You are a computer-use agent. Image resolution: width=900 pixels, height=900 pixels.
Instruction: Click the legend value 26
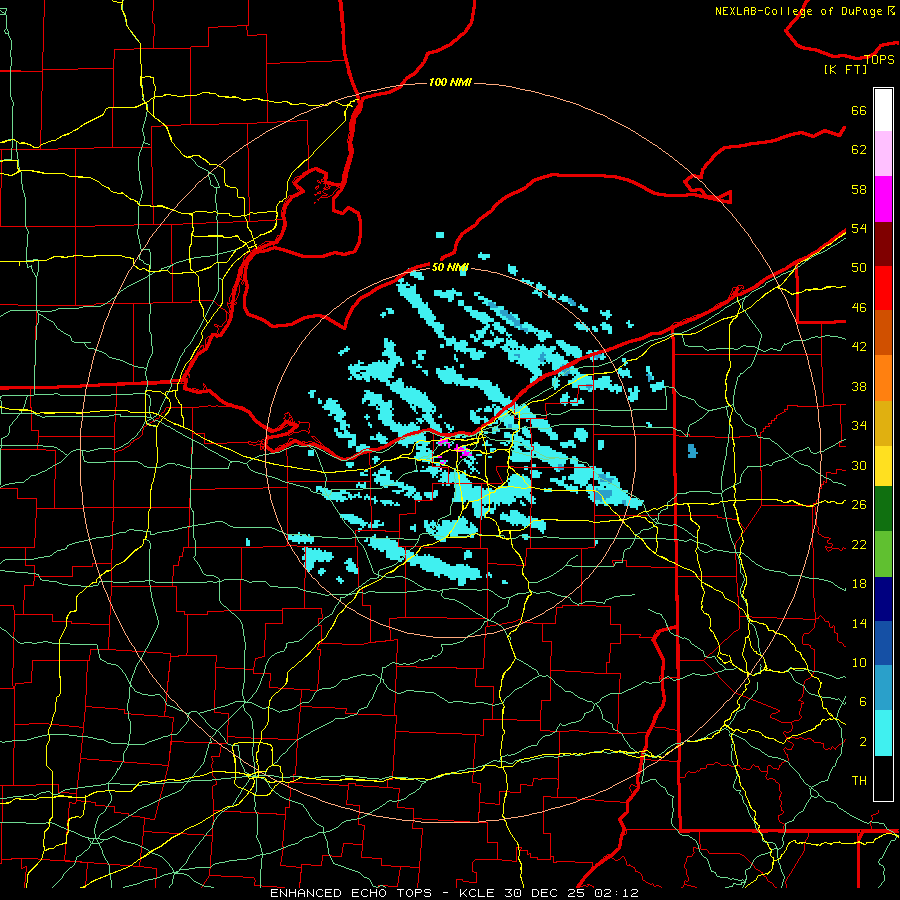[x=859, y=505]
